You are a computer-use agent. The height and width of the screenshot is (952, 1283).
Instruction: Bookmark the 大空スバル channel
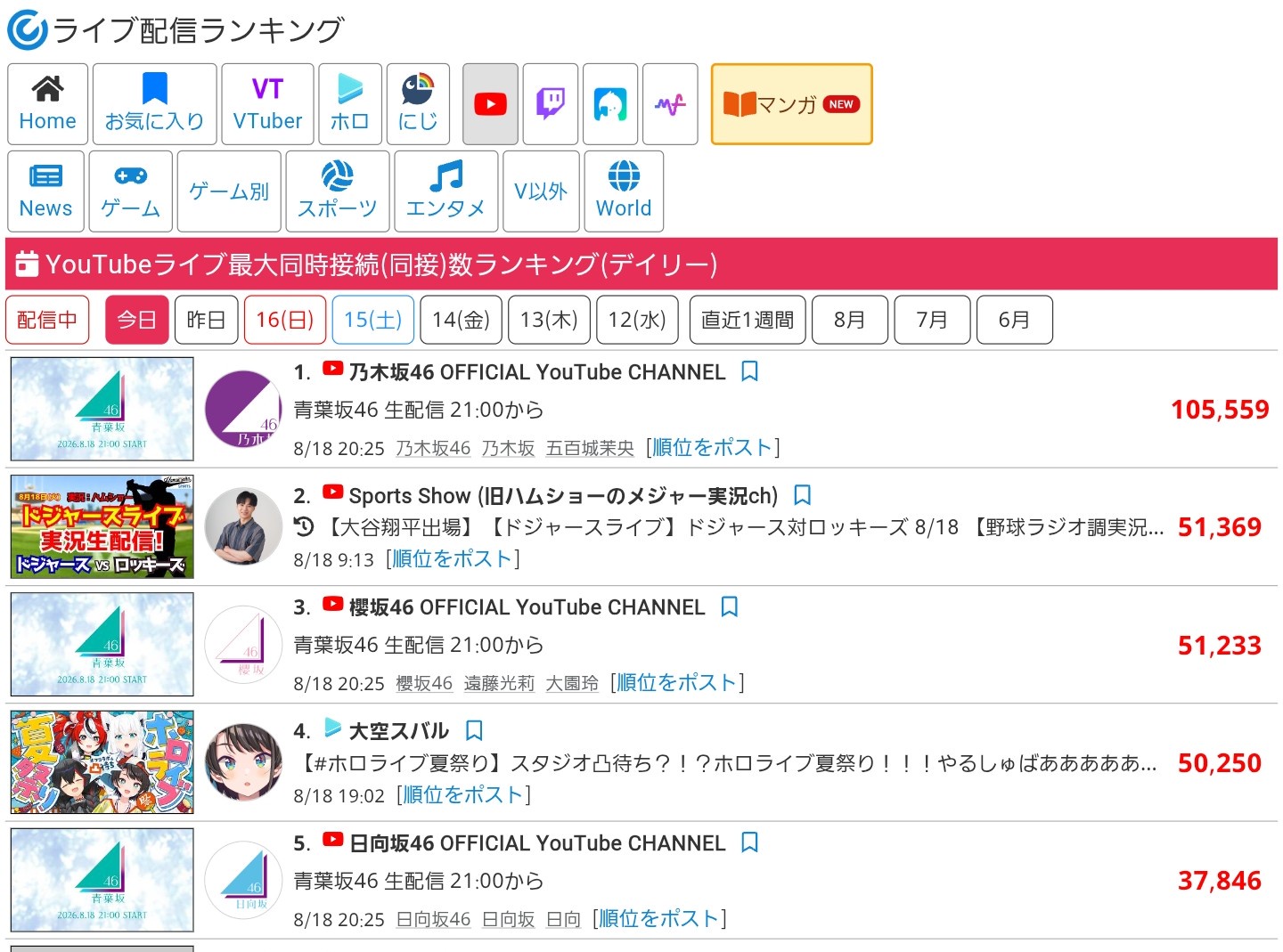tap(475, 731)
